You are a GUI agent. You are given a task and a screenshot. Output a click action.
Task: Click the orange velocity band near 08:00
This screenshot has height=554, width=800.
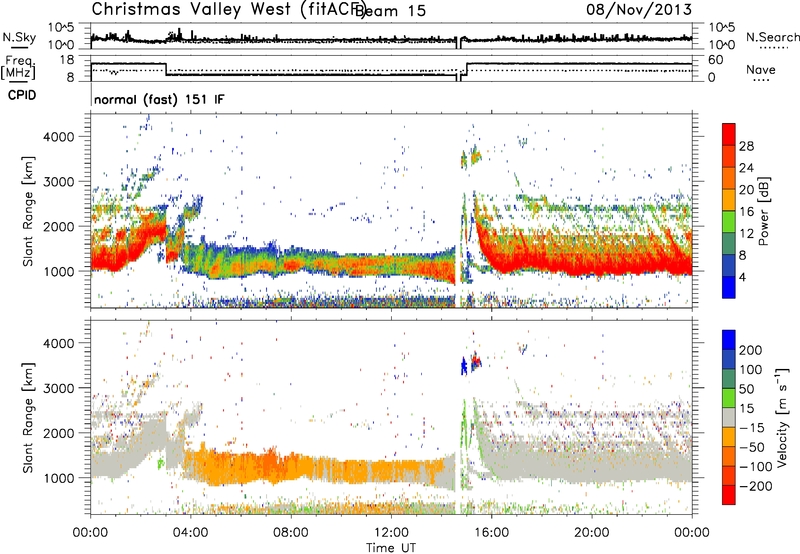click(291, 467)
